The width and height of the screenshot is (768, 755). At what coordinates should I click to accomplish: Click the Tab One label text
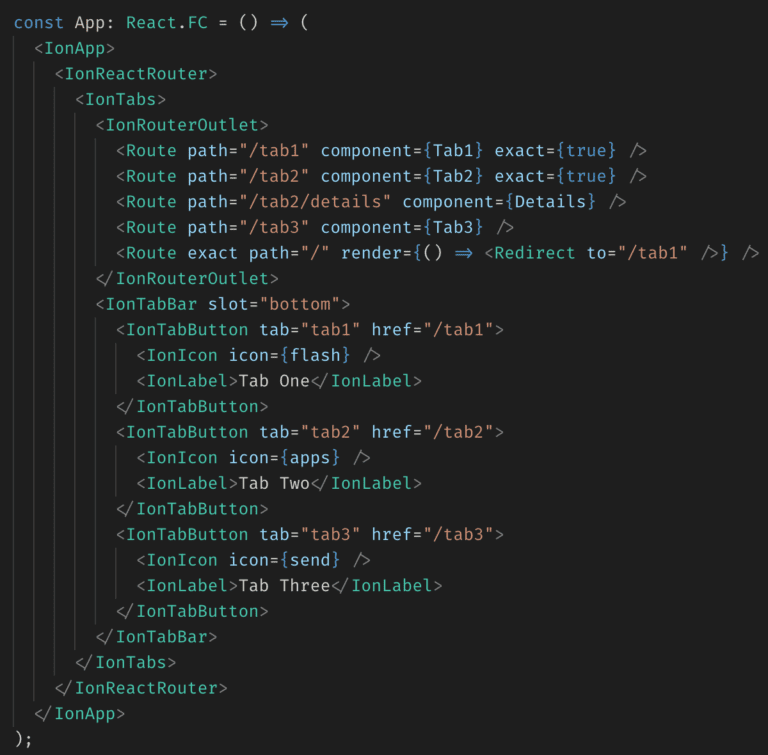tap(274, 381)
